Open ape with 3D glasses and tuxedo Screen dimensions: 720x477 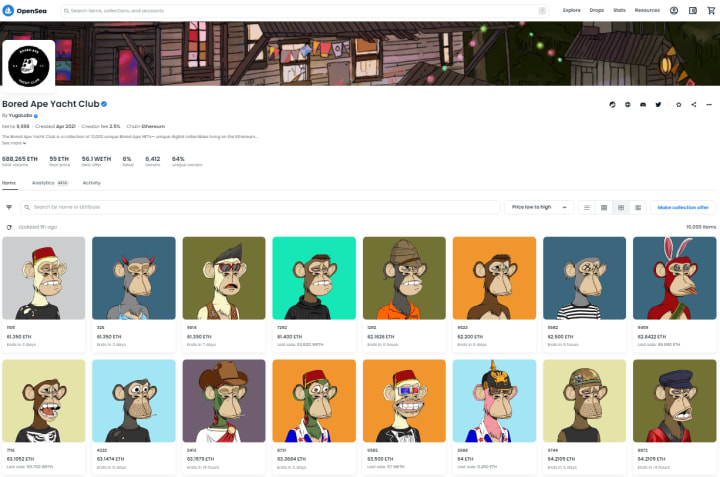coord(404,401)
